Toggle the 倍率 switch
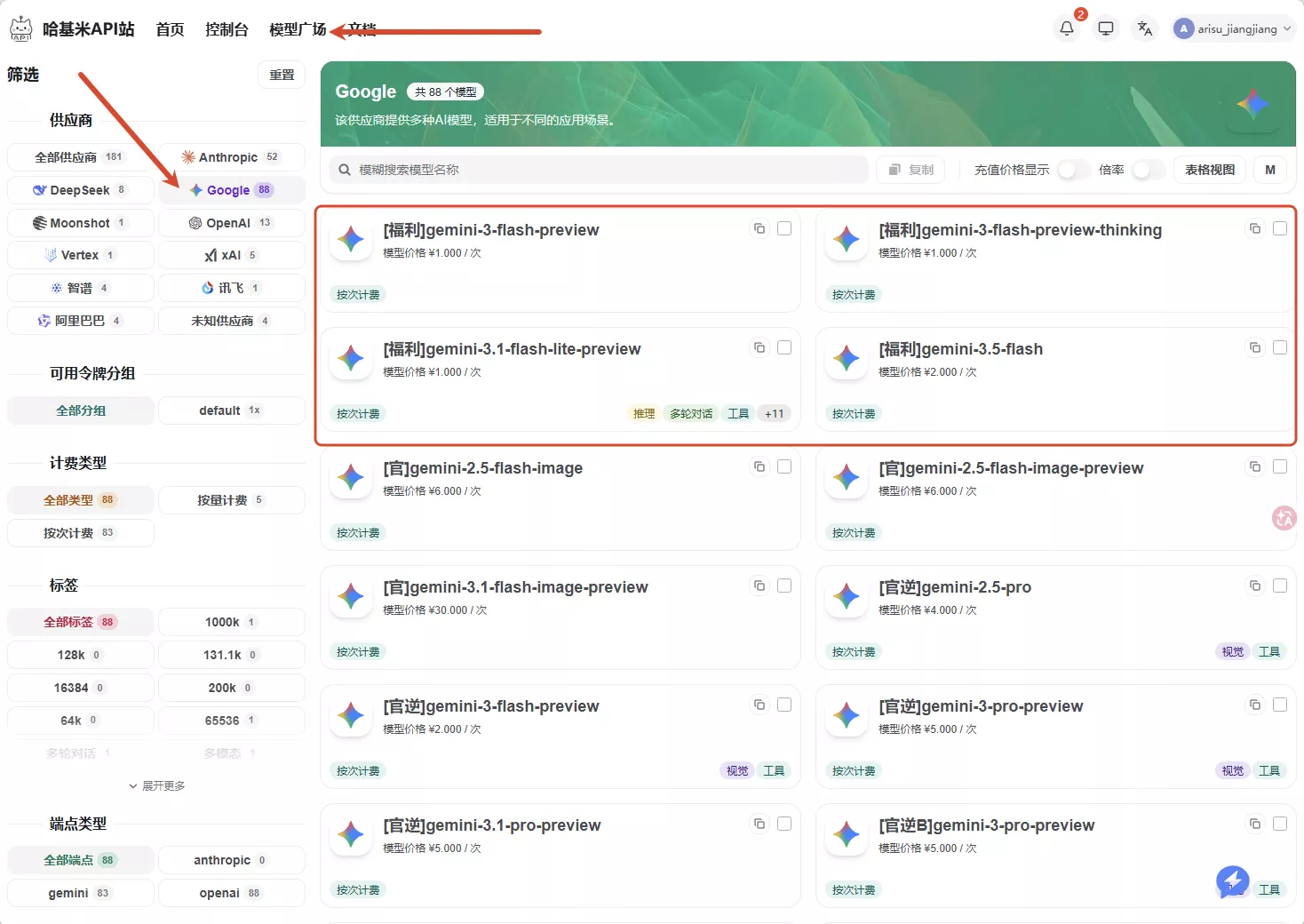 pyautogui.click(x=1149, y=170)
